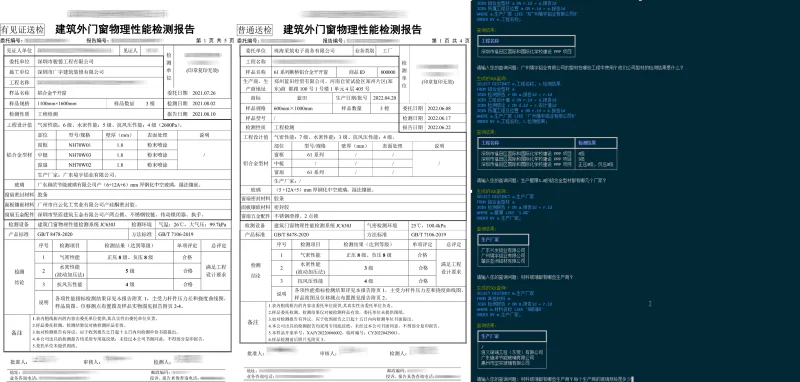Viewport: 800px width, 382px height.
Task: Click test date 2022.06.17
Action: click(x=440, y=118)
